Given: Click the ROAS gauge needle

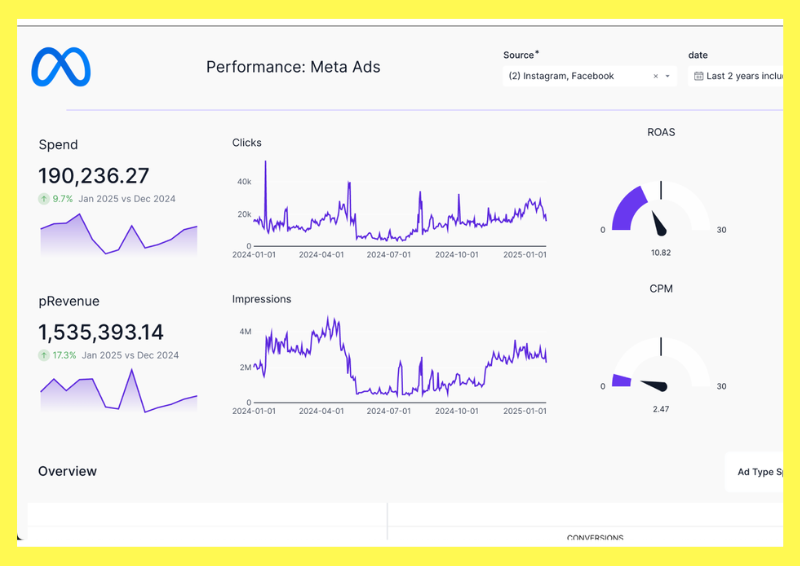Looking at the screenshot, I should pos(659,224).
